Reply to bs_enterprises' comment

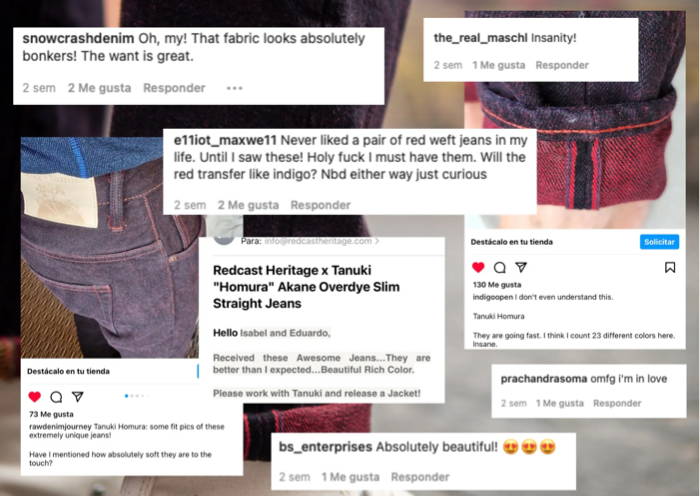(x=420, y=477)
